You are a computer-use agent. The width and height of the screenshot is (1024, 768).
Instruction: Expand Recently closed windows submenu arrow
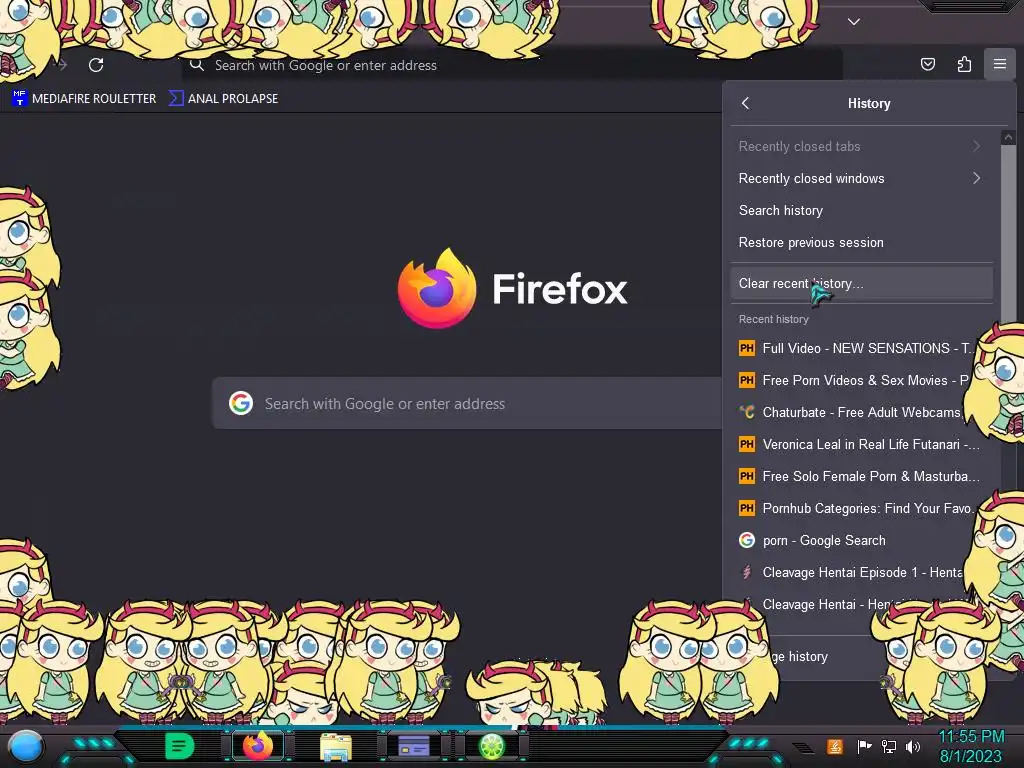click(x=976, y=178)
